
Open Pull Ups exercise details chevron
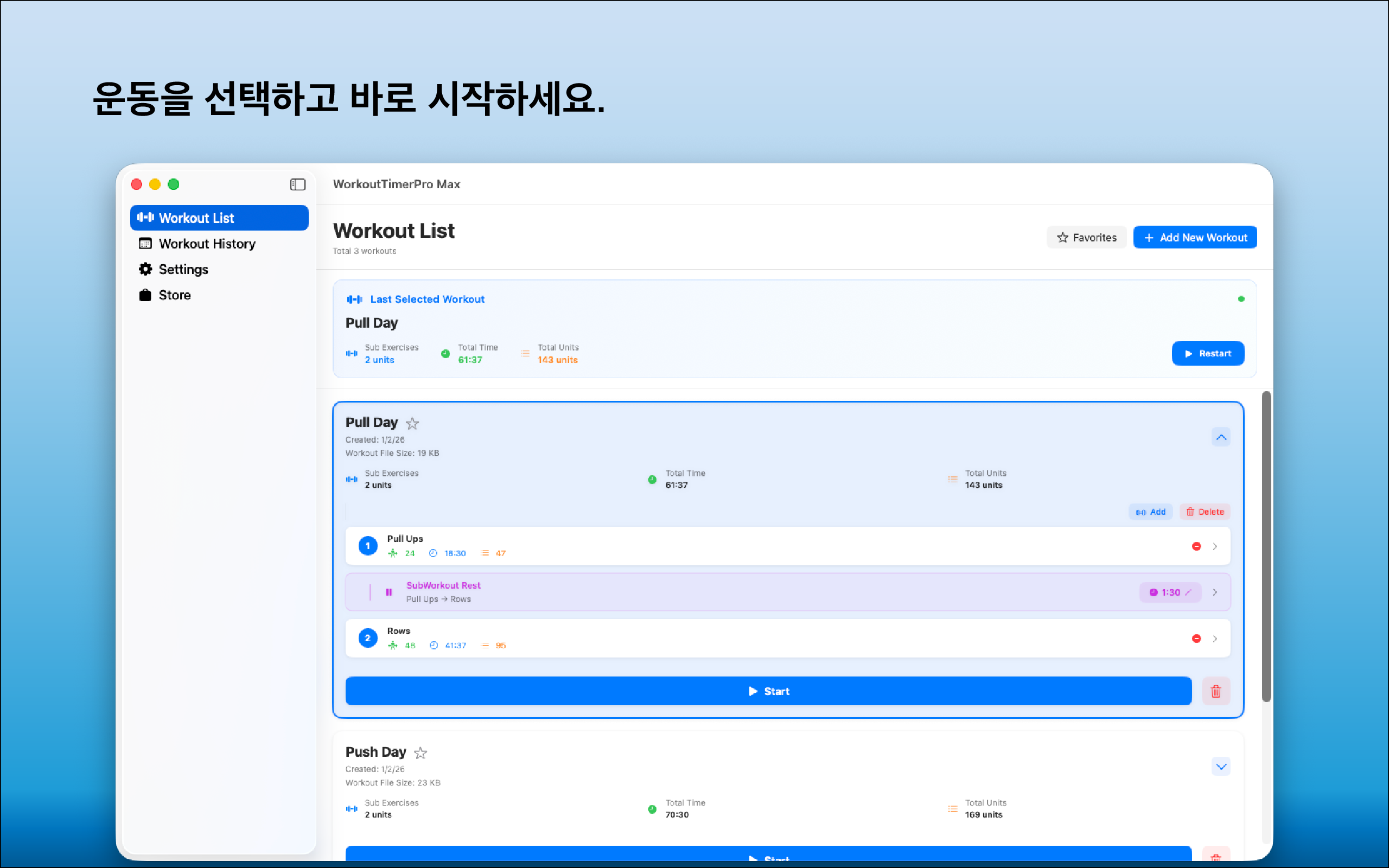coord(1215,546)
